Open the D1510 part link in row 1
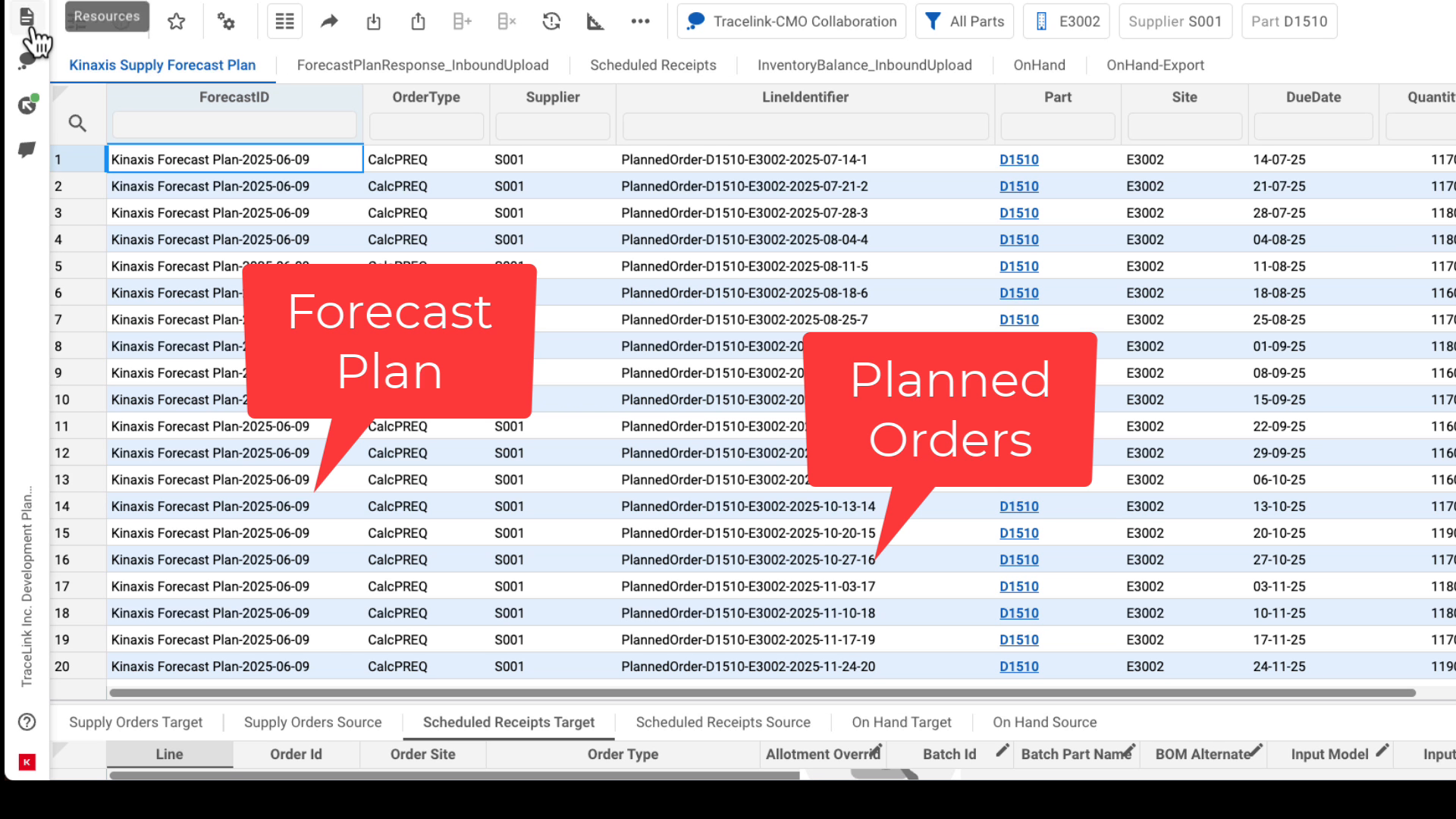 tap(1018, 160)
